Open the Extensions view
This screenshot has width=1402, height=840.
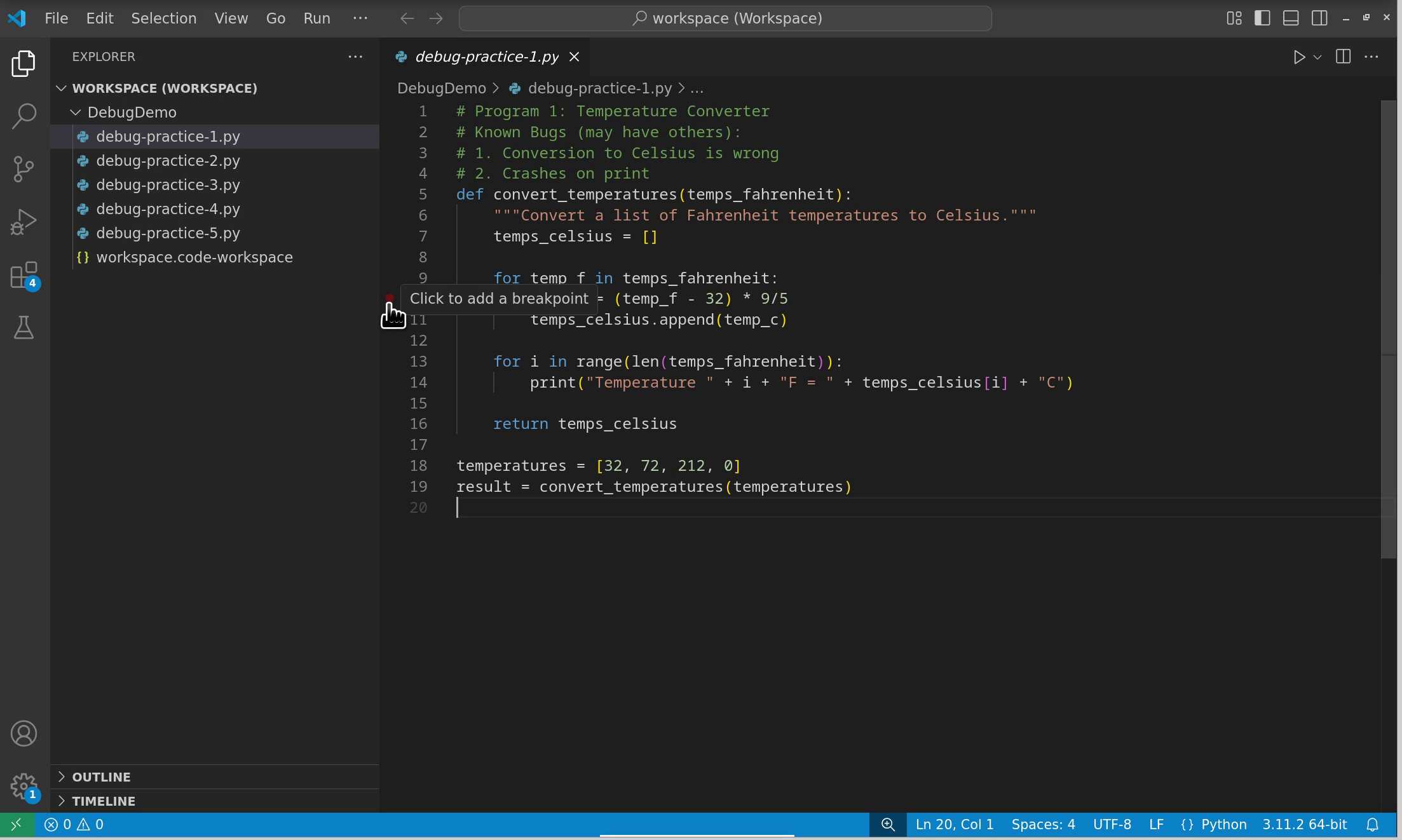pos(24,276)
